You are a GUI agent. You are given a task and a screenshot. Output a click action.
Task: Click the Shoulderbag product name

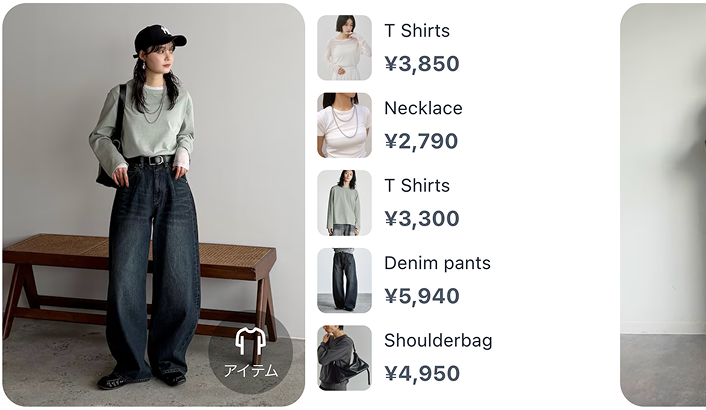coord(438,341)
